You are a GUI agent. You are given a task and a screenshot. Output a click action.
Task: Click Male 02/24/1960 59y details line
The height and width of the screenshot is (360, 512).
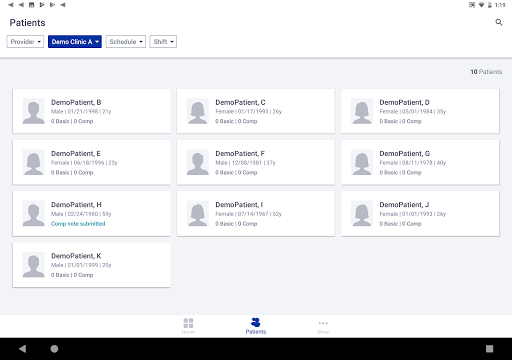click(x=81, y=214)
